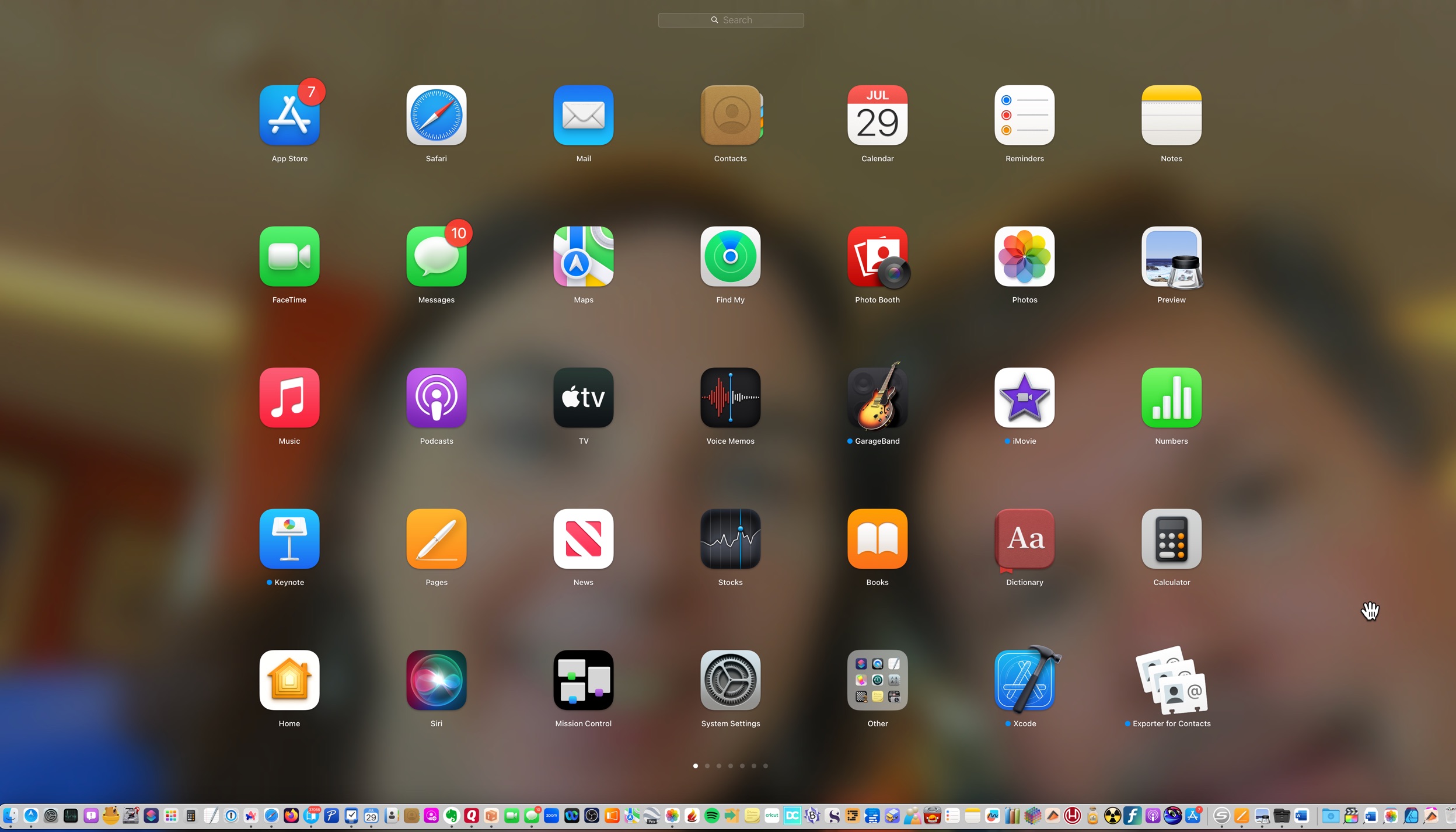Click the Launchpad search field
The image size is (1456, 832).
(x=731, y=20)
